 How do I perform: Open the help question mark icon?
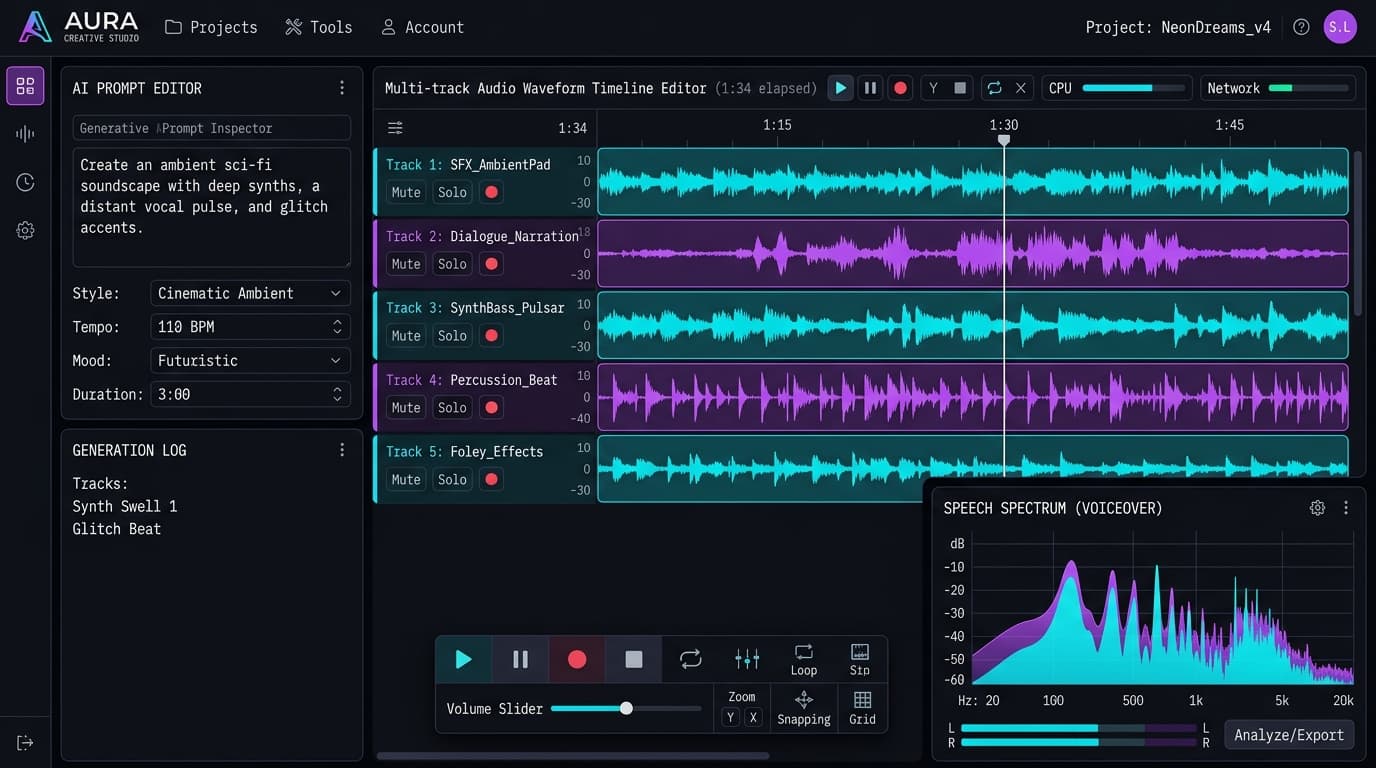(x=1301, y=27)
